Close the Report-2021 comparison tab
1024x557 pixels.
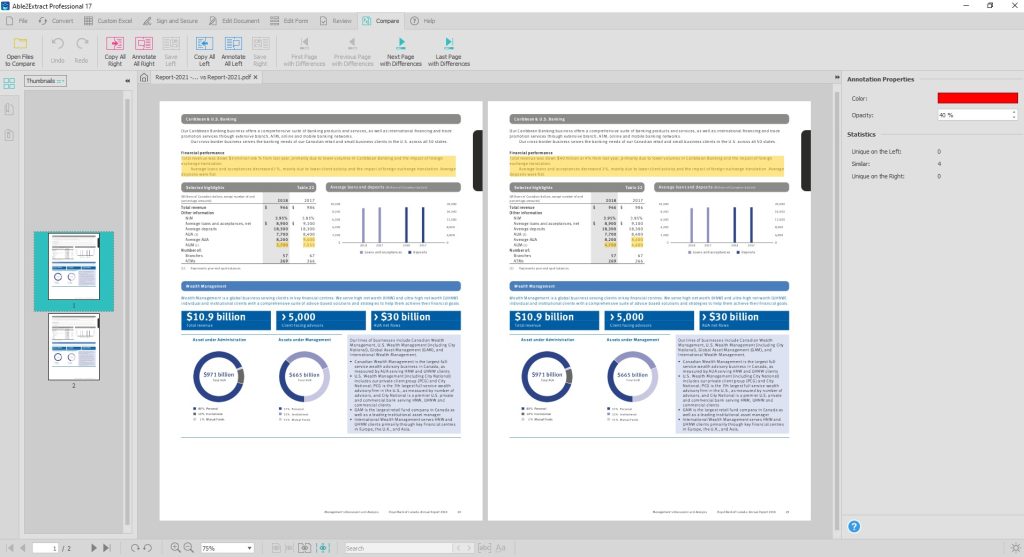(255, 77)
